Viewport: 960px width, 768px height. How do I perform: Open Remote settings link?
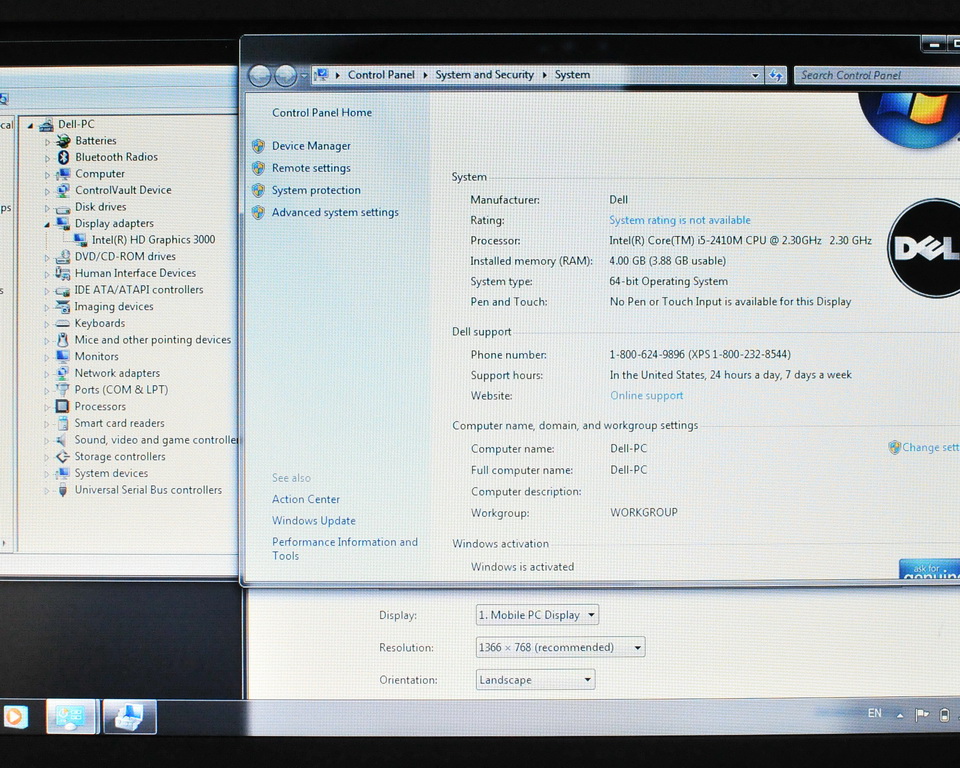(311, 168)
